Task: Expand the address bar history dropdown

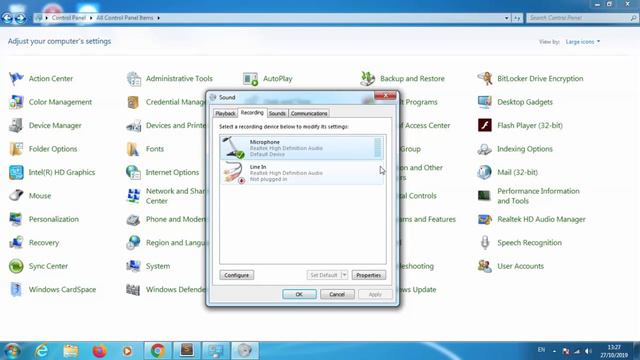Action: tap(507, 18)
